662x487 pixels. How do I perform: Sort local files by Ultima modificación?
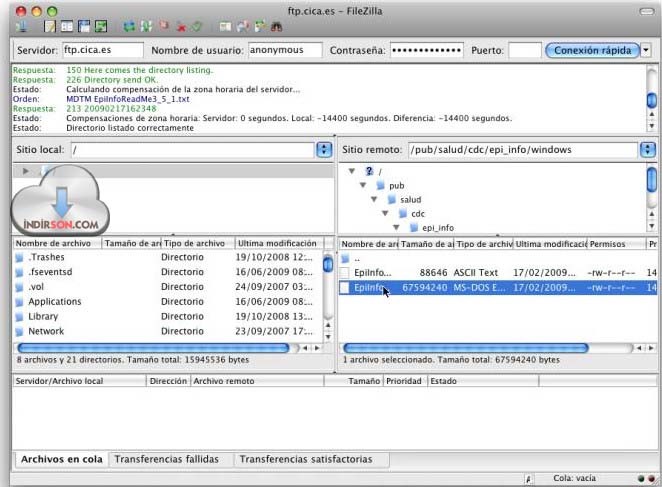tap(279, 243)
